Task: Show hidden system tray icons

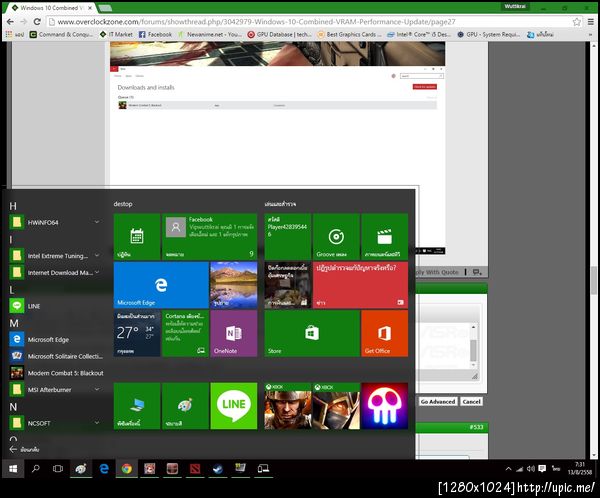Action: tap(508, 469)
